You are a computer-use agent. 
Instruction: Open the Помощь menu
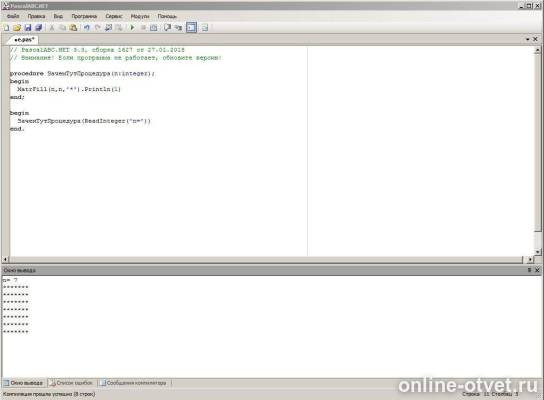coord(167,16)
